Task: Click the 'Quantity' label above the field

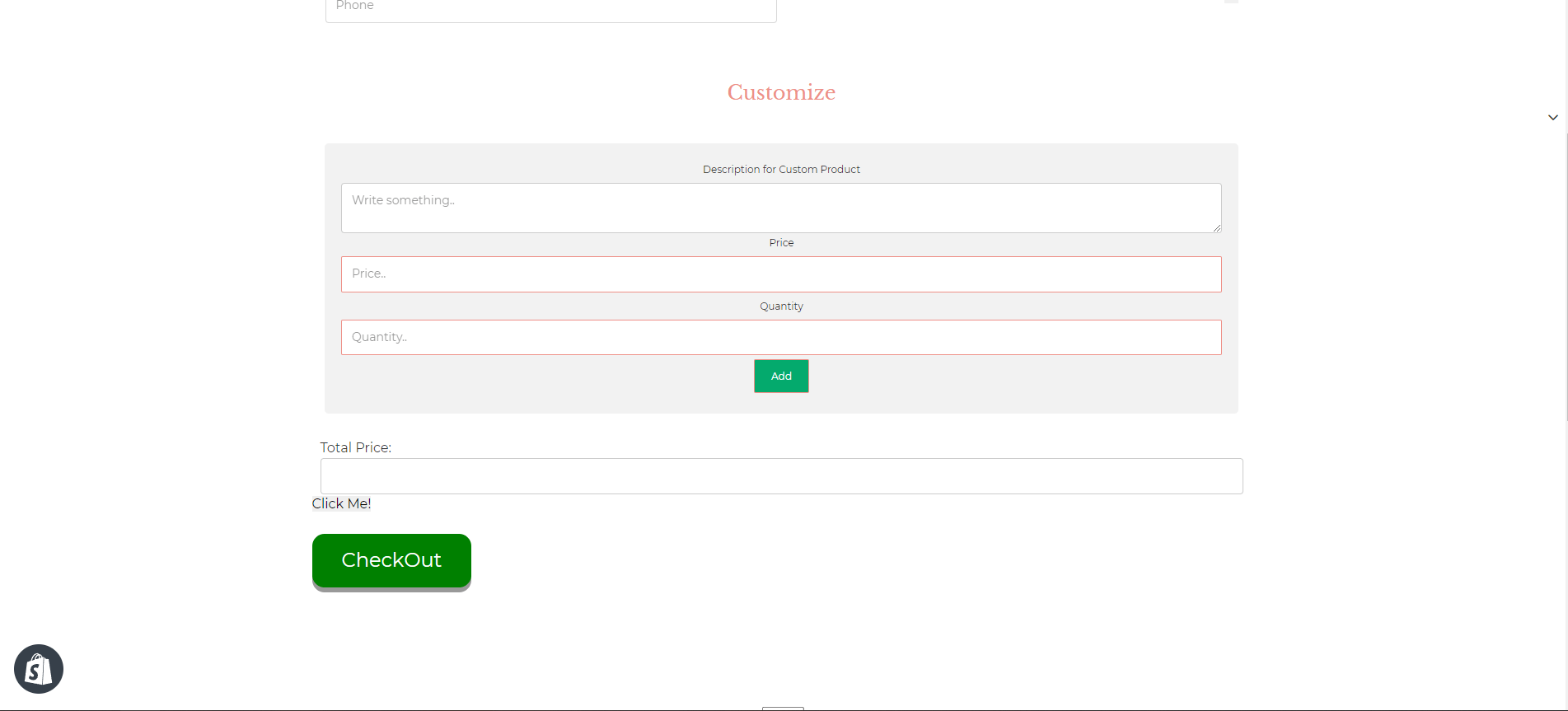Action: pyautogui.click(x=781, y=306)
